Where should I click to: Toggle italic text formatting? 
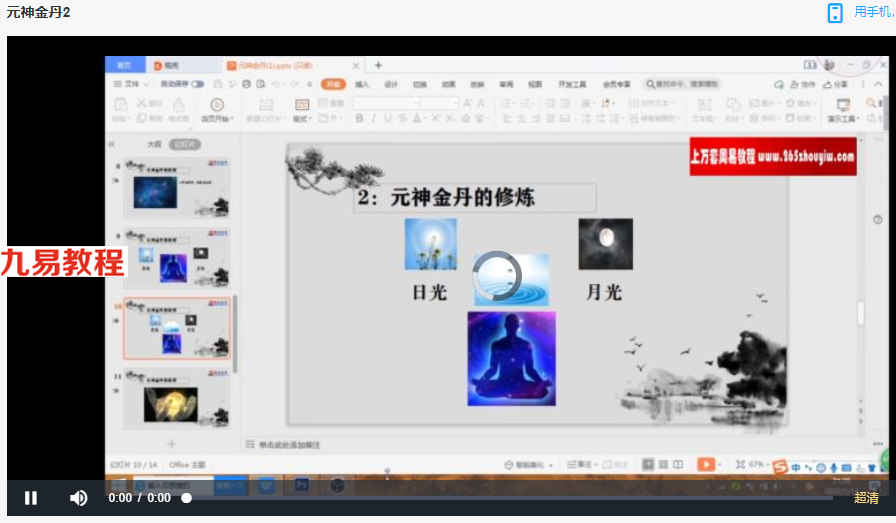[373, 118]
